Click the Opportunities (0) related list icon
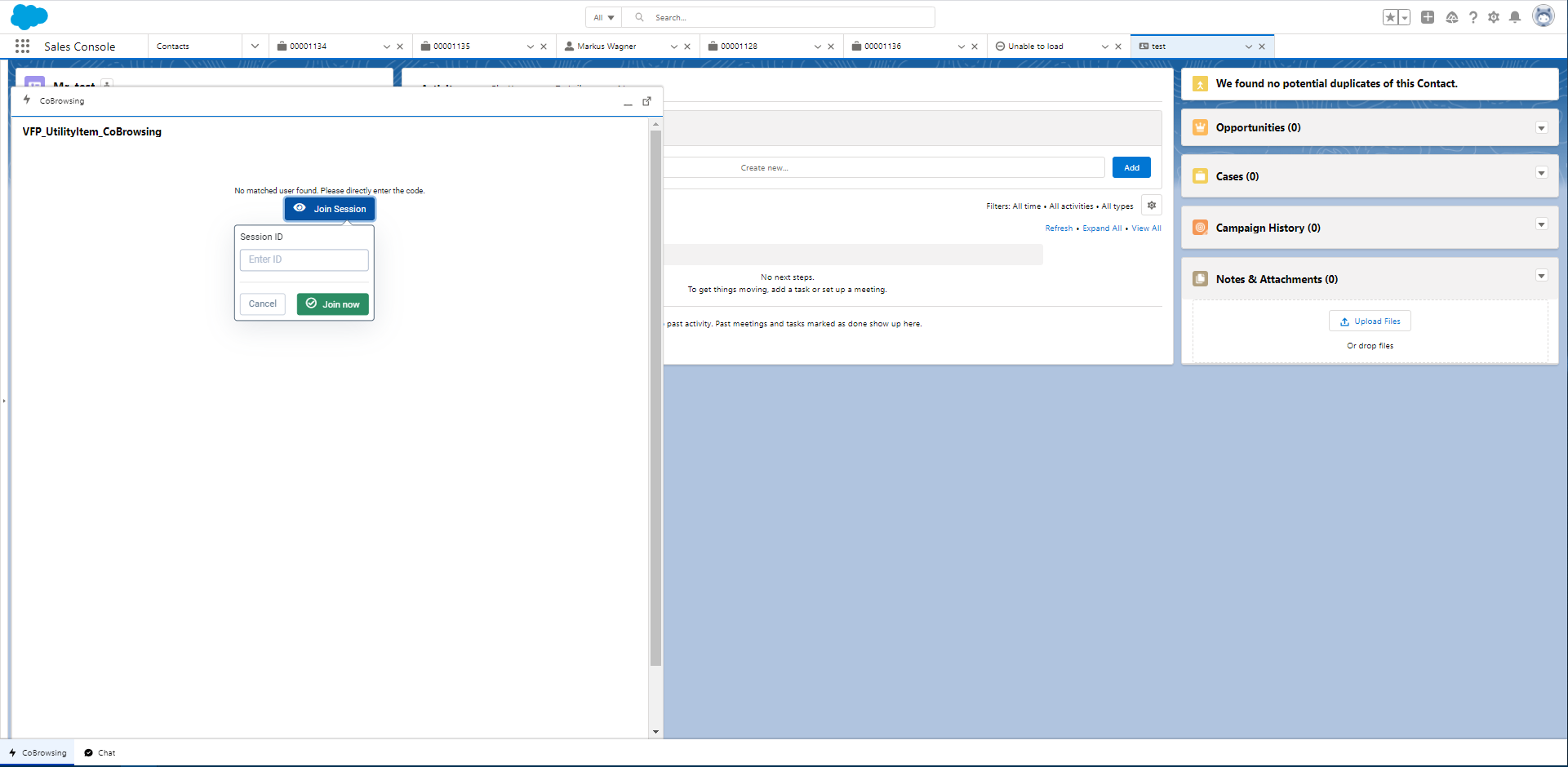Screen dimensions: 1568x767 tap(1200, 127)
